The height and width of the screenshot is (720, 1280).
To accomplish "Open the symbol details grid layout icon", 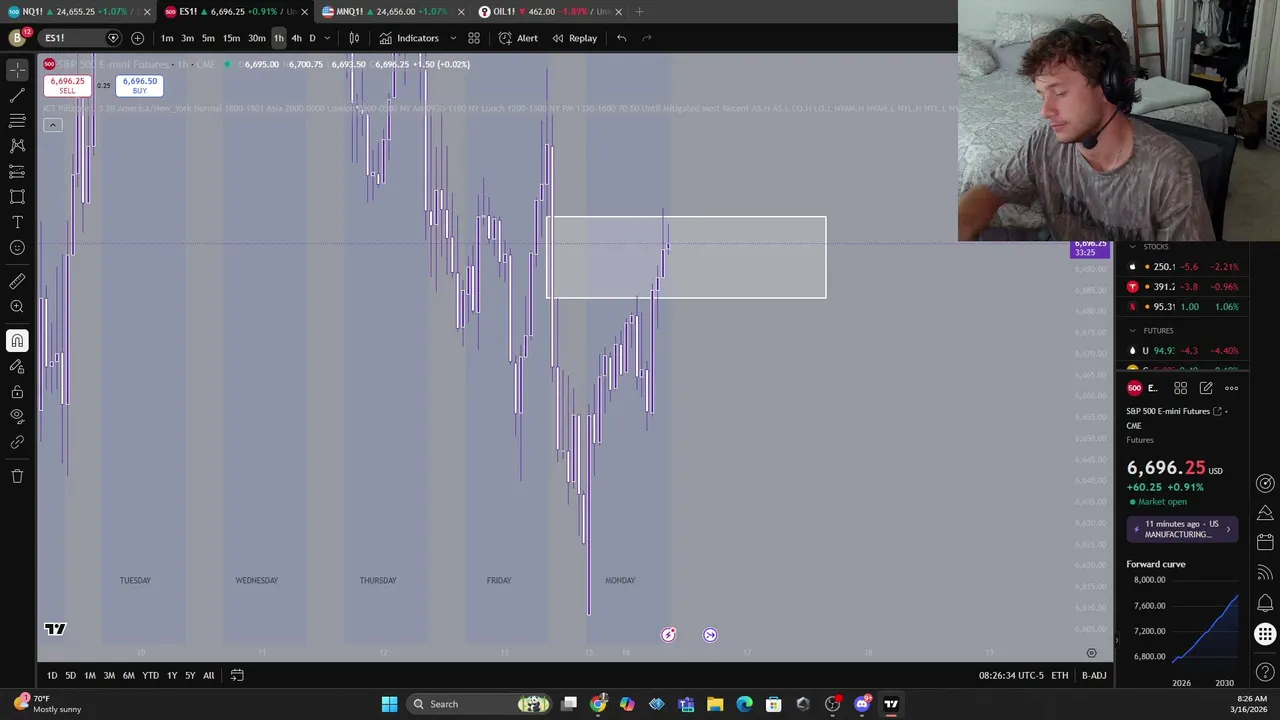I will 1180,388.
